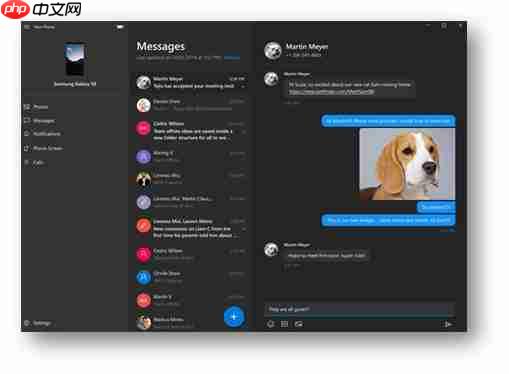Go to Notifications in the sidebar
The image size is (509, 374).
click(42, 134)
